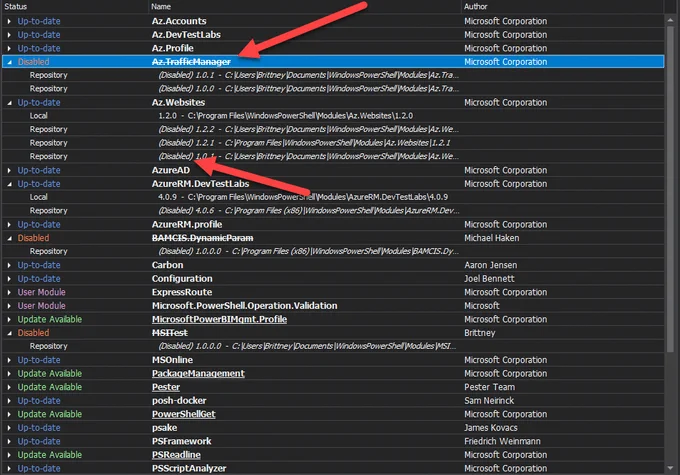Image resolution: width=680 pixels, height=475 pixels.
Task: Select MSITest repository 1.0.0.0 entry
Action: pos(307,346)
